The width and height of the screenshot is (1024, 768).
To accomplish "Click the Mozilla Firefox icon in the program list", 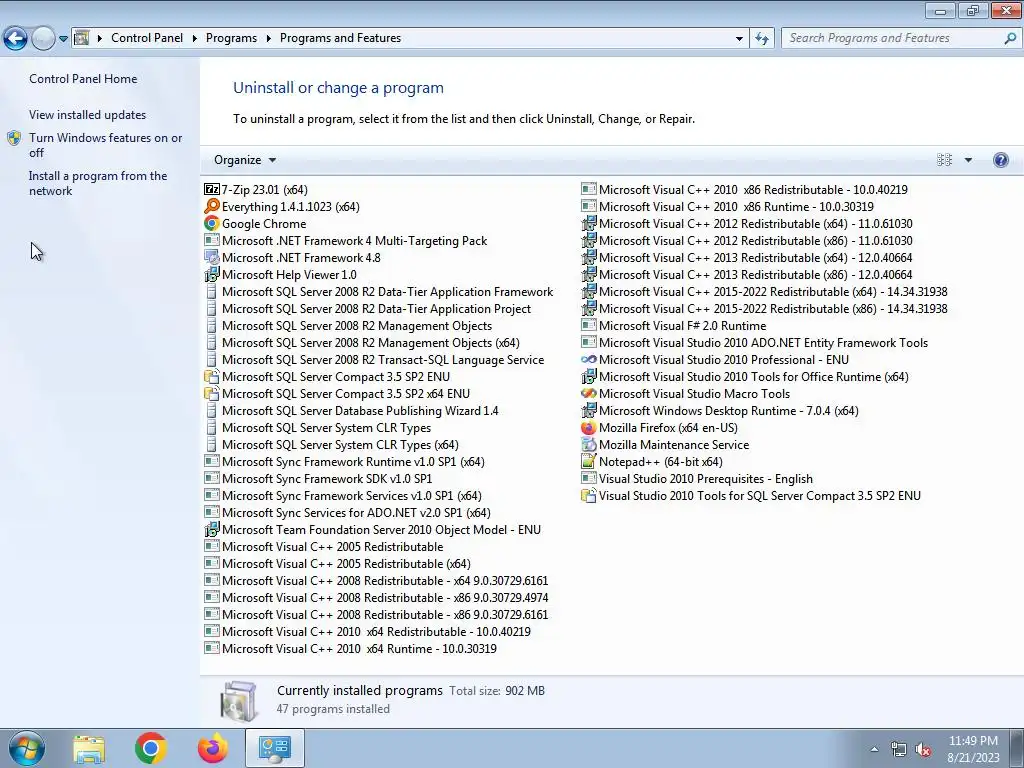I will coord(588,428).
